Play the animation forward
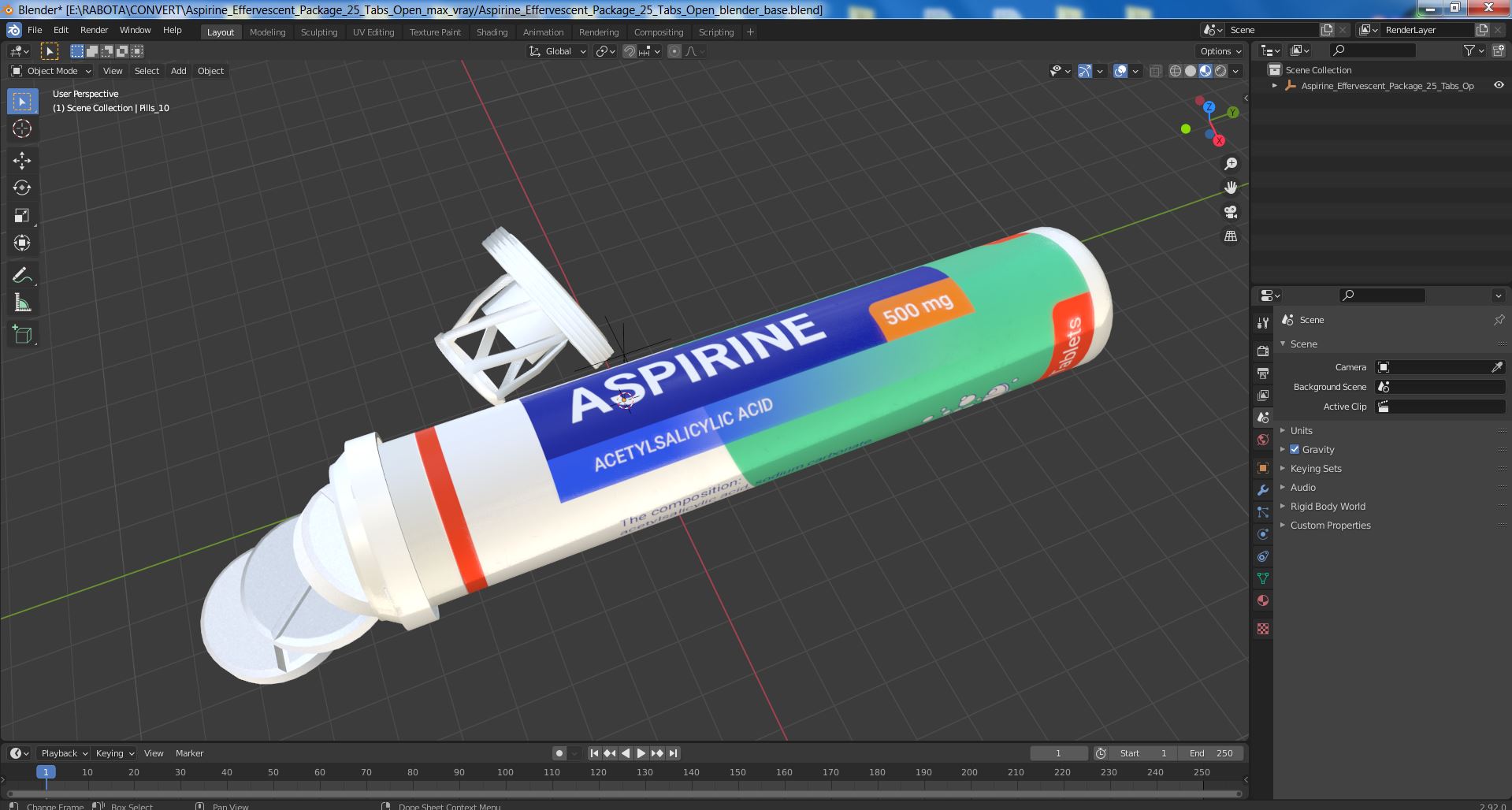Screen dimensions: 1512x810 coord(641,753)
